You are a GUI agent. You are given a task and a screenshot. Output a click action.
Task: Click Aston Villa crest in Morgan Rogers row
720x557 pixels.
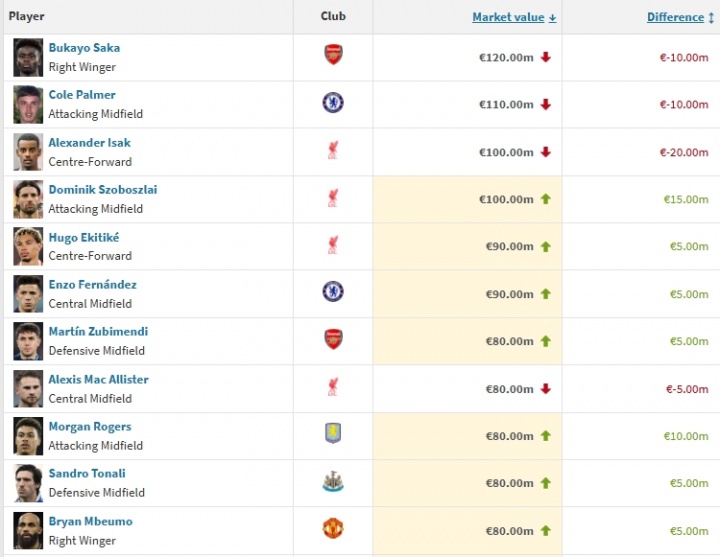pos(333,434)
